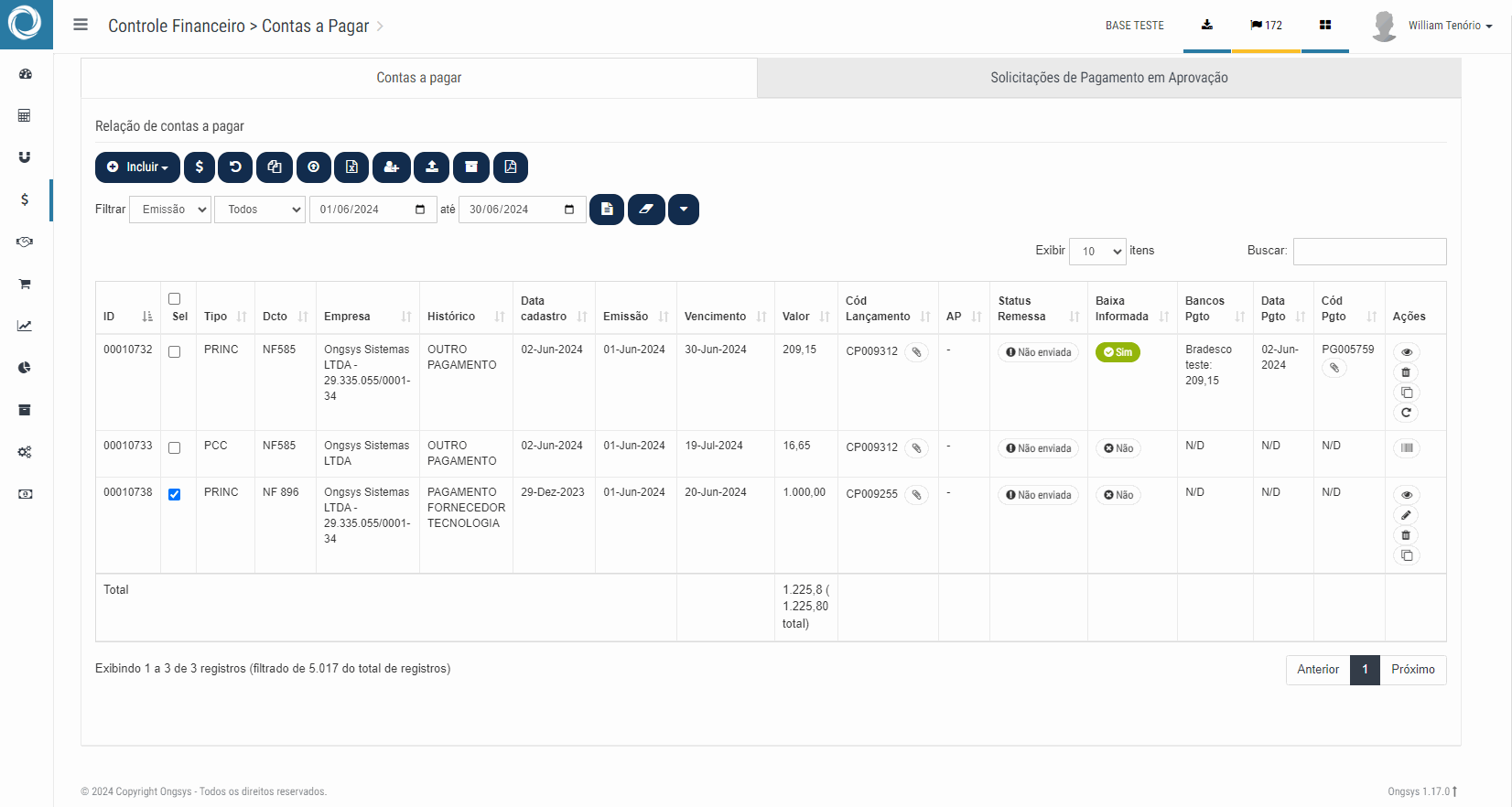Delete record 00010732 with trash icon

[x=1407, y=372]
